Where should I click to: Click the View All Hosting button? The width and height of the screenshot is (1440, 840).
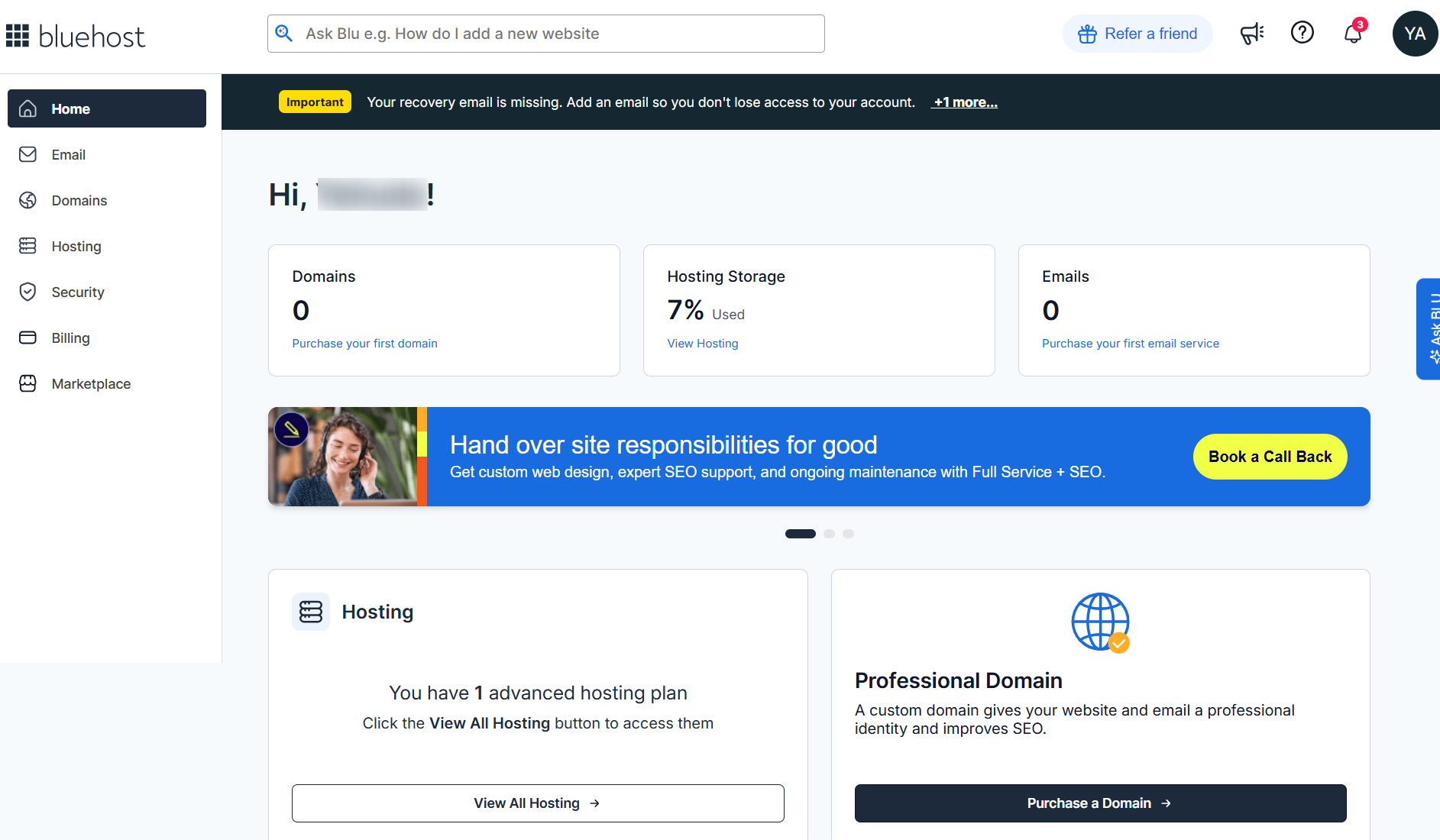click(x=538, y=803)
